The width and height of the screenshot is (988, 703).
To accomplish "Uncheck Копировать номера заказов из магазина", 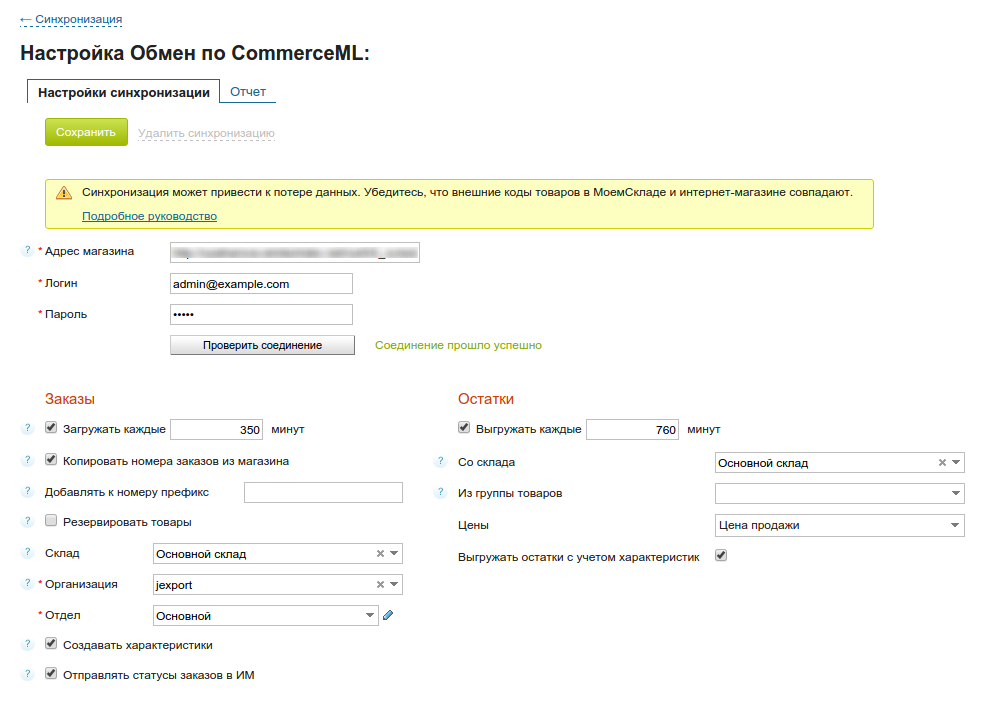I will tap(51, 460).
